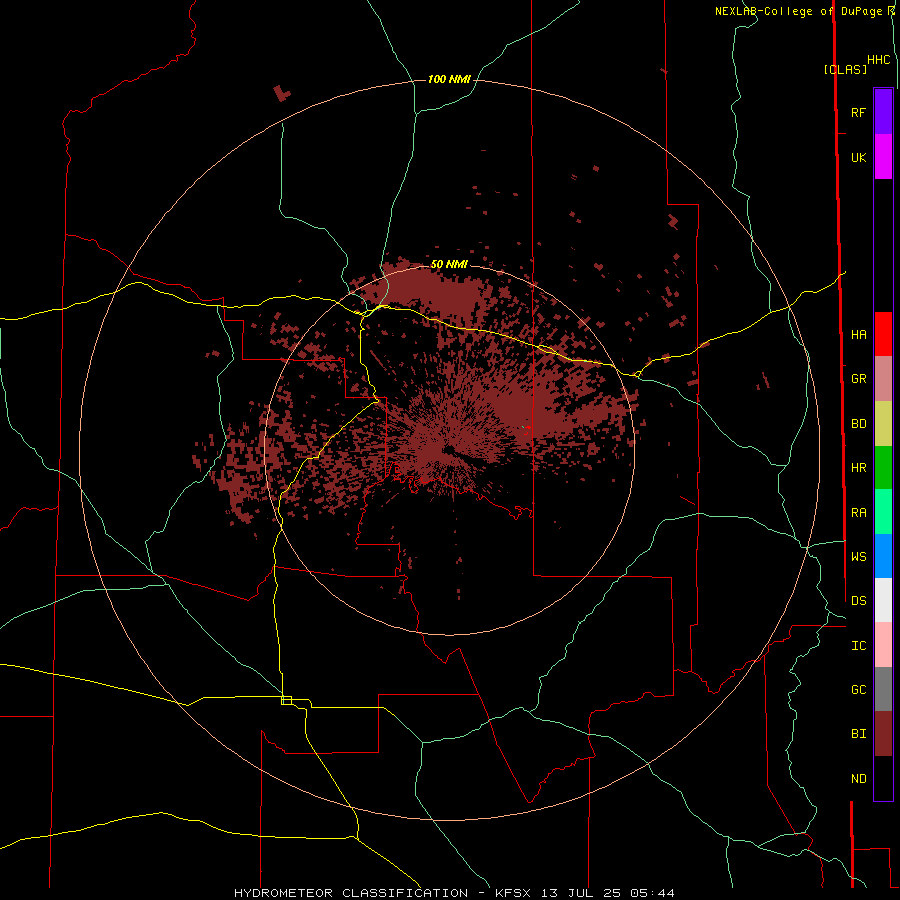
Task: Click the '100 NMI' range ring label
Action: pos(449,79)
